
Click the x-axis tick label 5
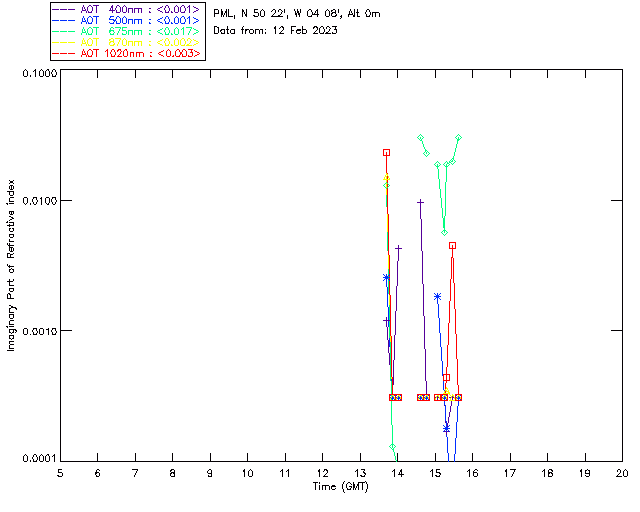click(60, 473)
